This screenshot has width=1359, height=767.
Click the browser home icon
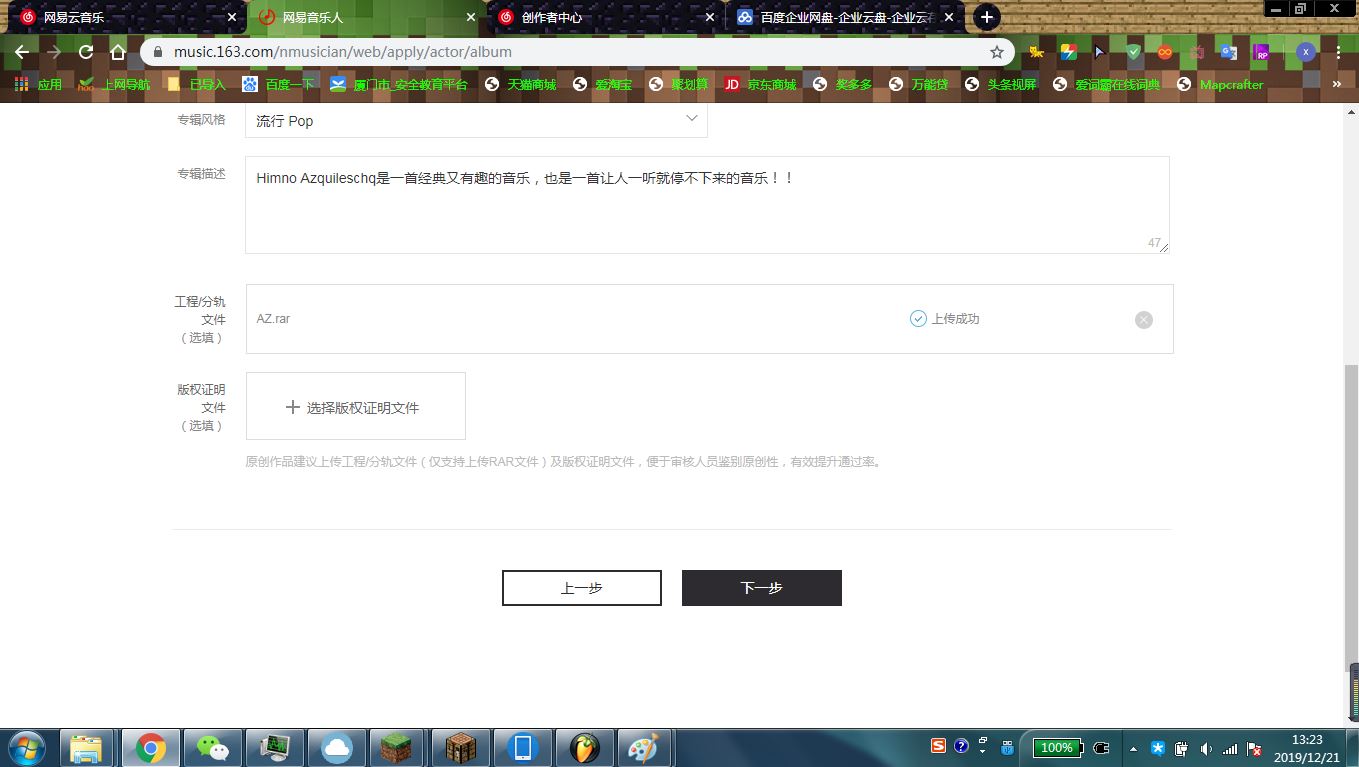point(118,51)
